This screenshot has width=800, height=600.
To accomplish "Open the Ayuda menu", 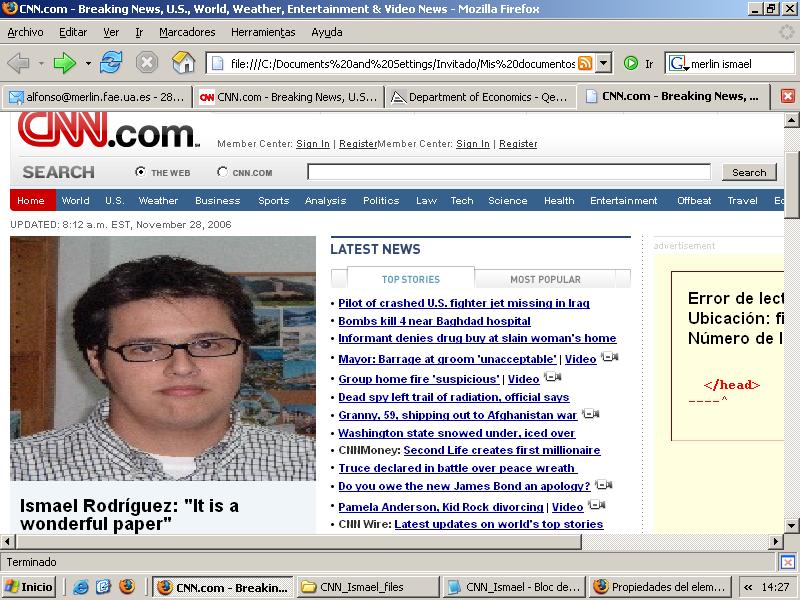I will pyautogui.click(x=327, y=32).
